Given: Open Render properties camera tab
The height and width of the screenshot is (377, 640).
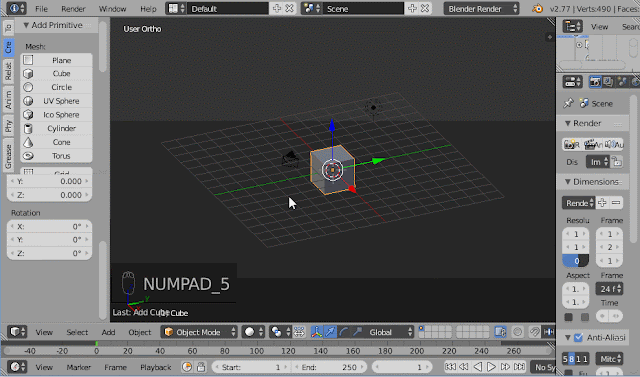Looking at the screenshot, I should tap(595, 82).
